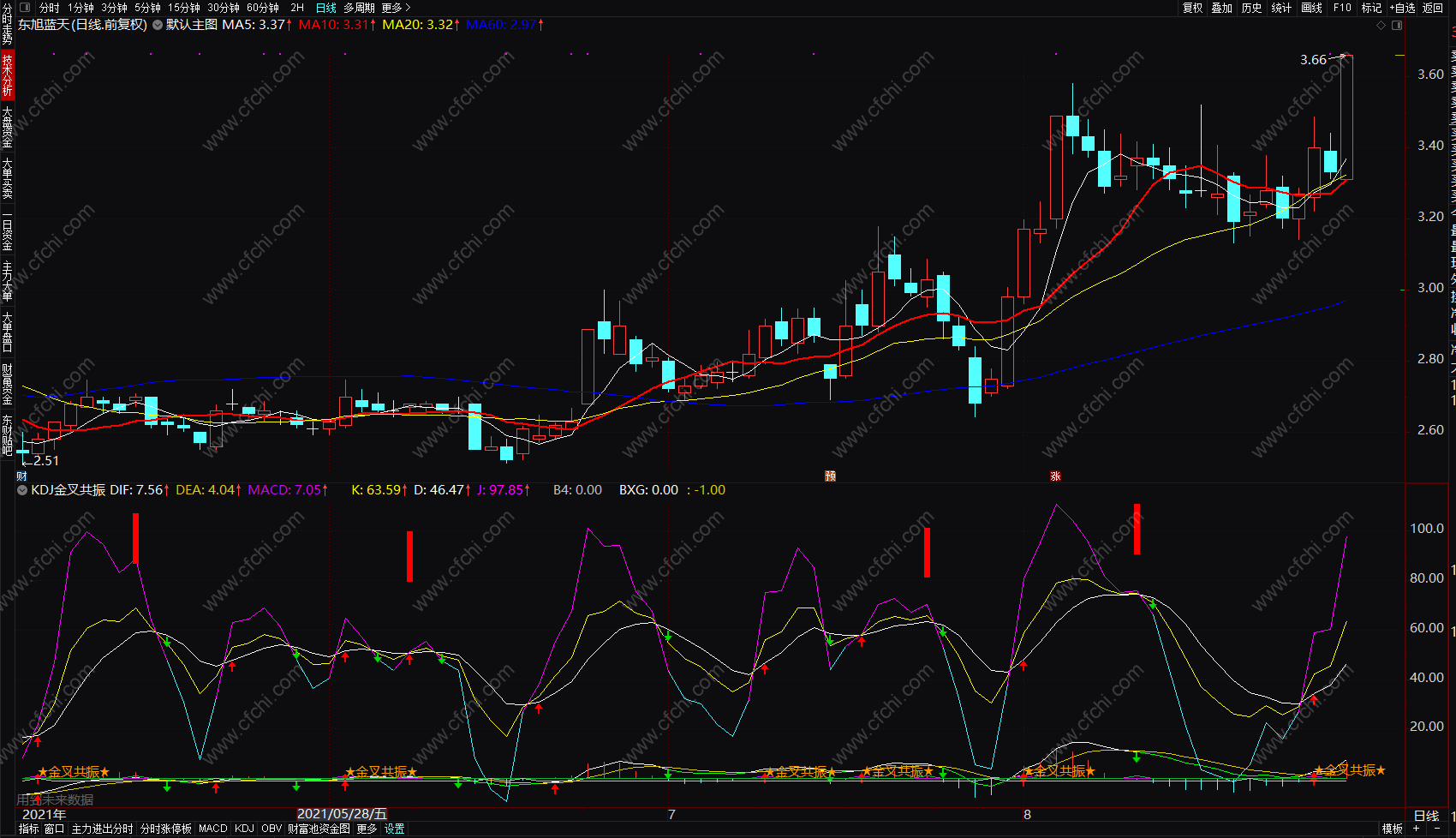
Task: Open the 主力大单 sidebar tab
Action: pos(7,282)
